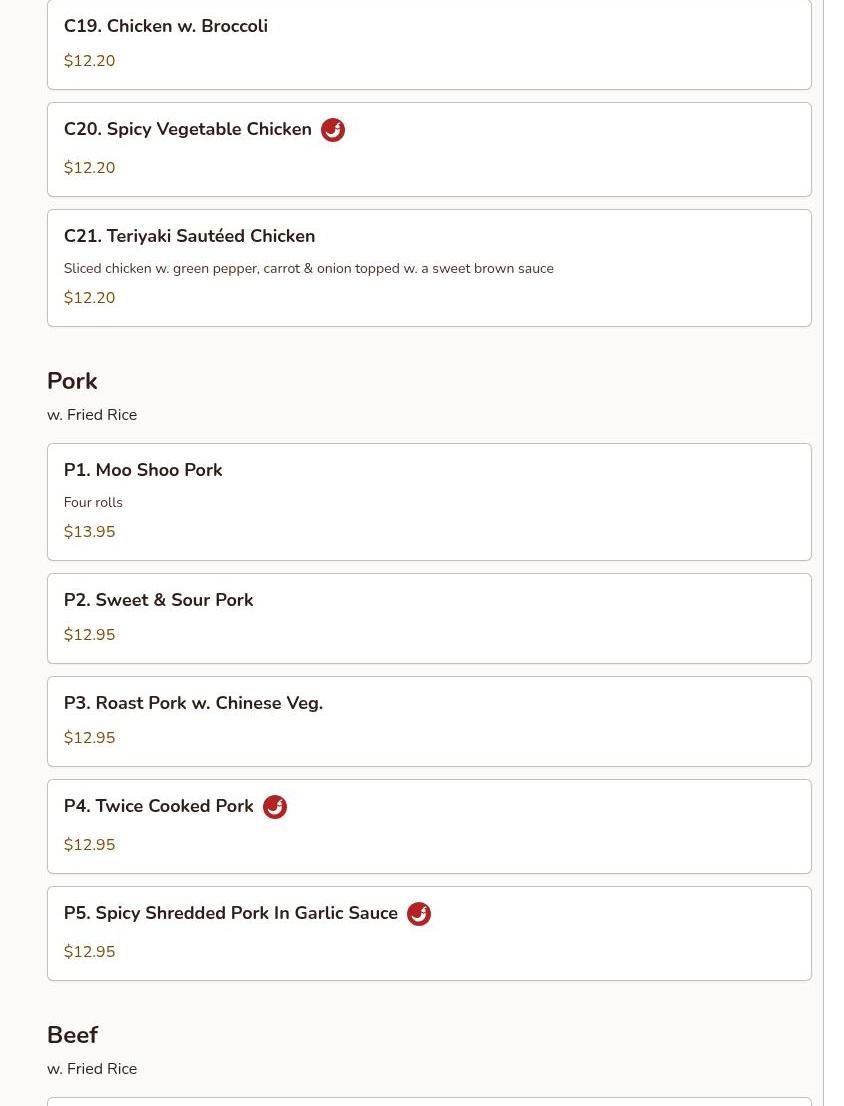Screen dimensions: 844x1106
Task: Click the $12.95 price of Sweet & Sour Pork
Action: tap(90, 635)
